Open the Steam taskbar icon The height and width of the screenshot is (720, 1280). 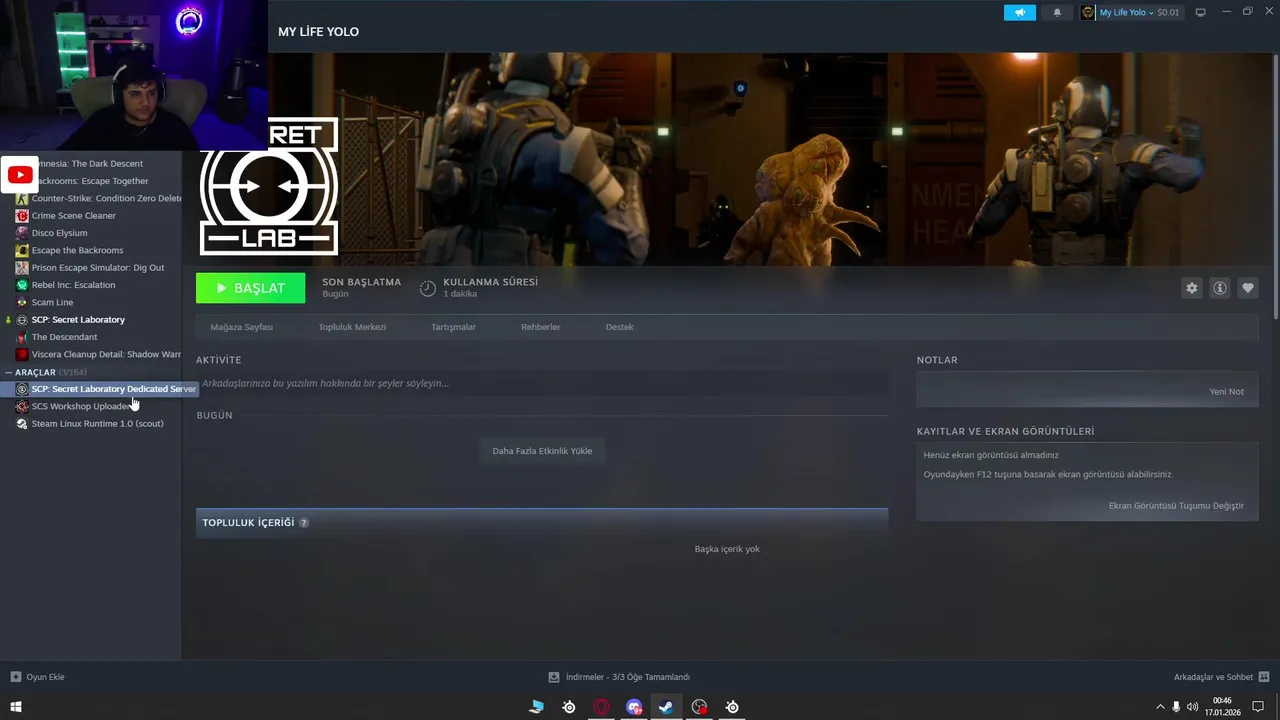tap(666, 707)
